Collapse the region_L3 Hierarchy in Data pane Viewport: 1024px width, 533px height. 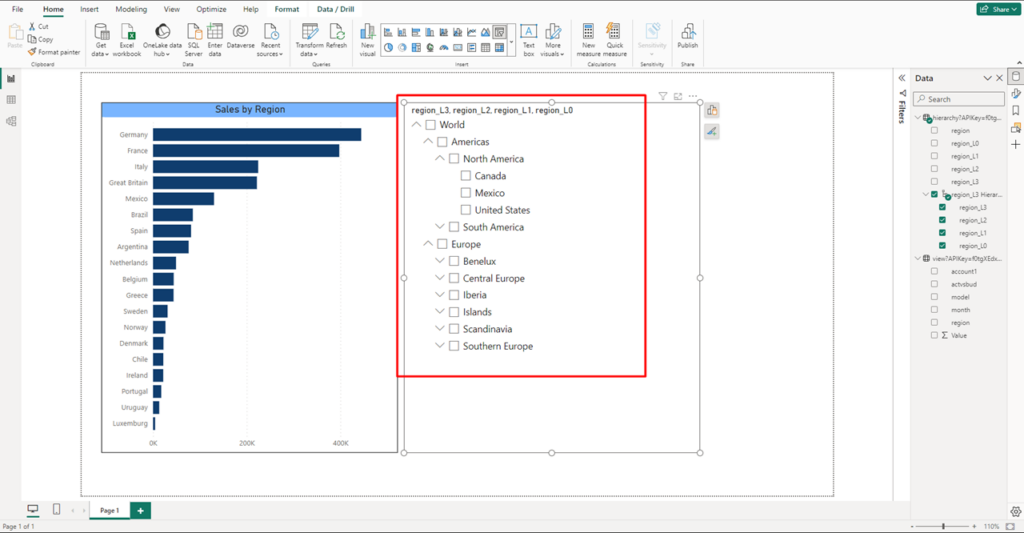point(926,195)
